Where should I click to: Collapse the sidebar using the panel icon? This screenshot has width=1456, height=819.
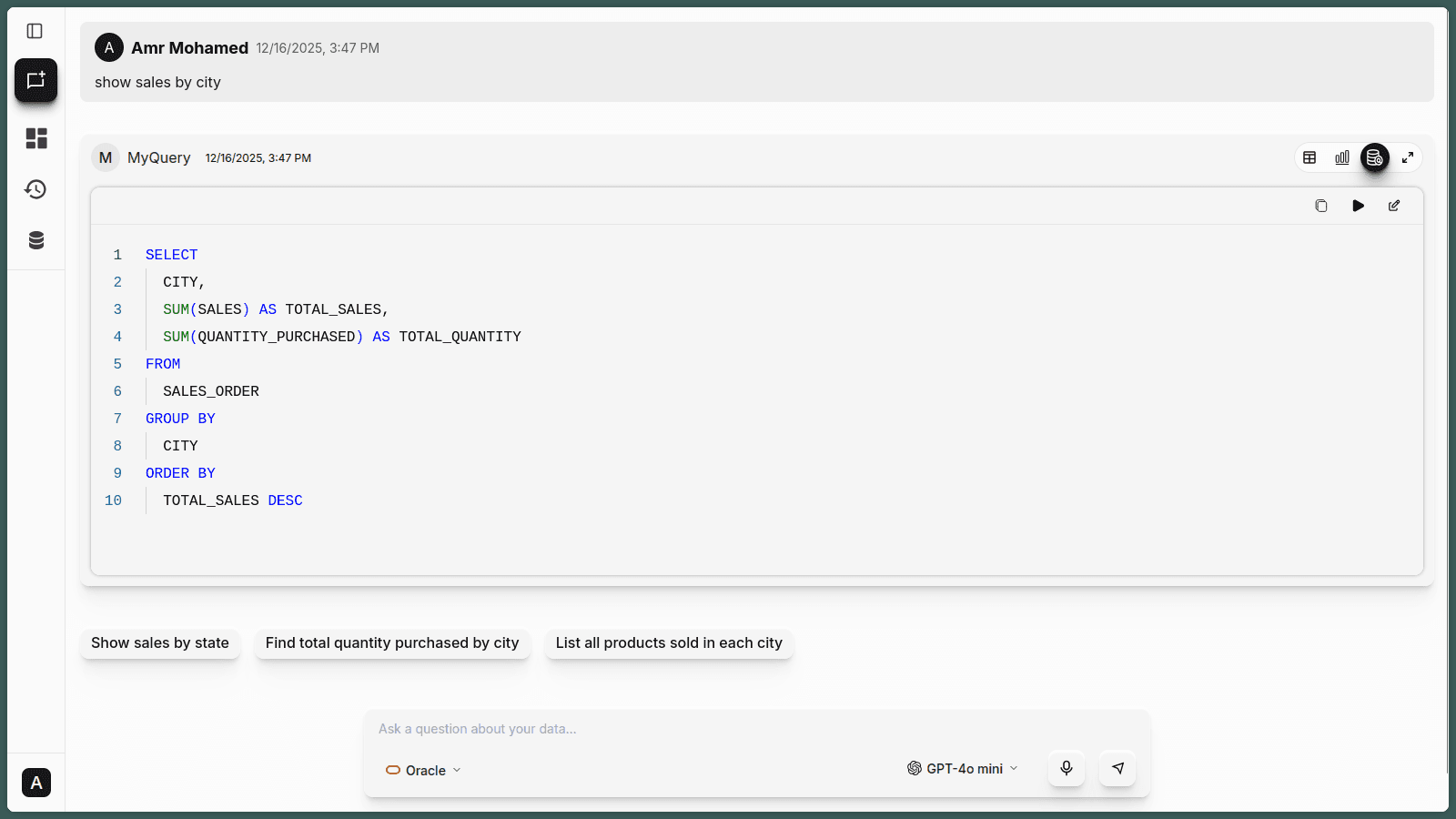[35, 30]
